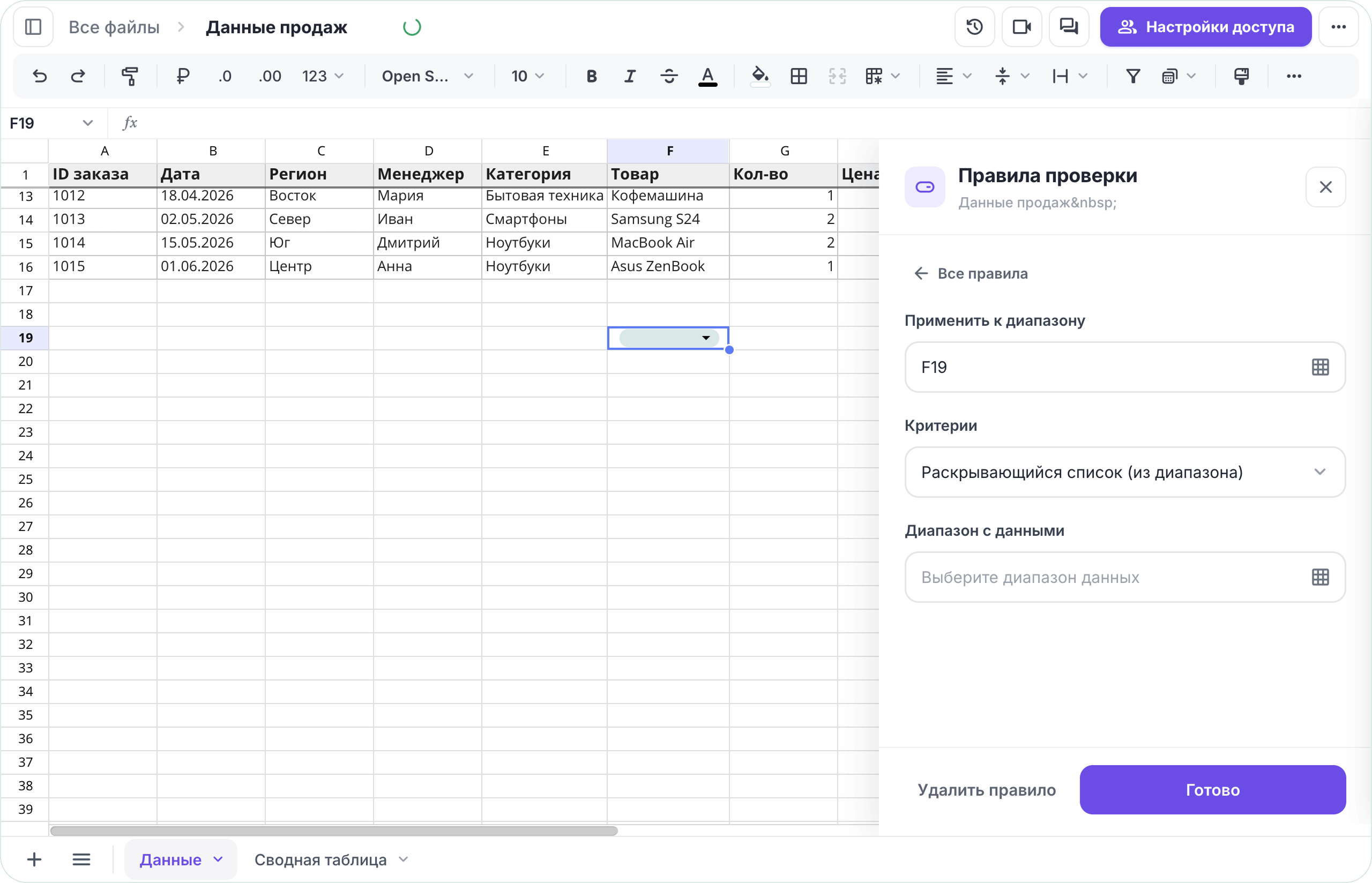Start a video call
Image resolution: width=1372 pixels, height=883 pixels.
pyautogui.click(x=1021, y=27)
